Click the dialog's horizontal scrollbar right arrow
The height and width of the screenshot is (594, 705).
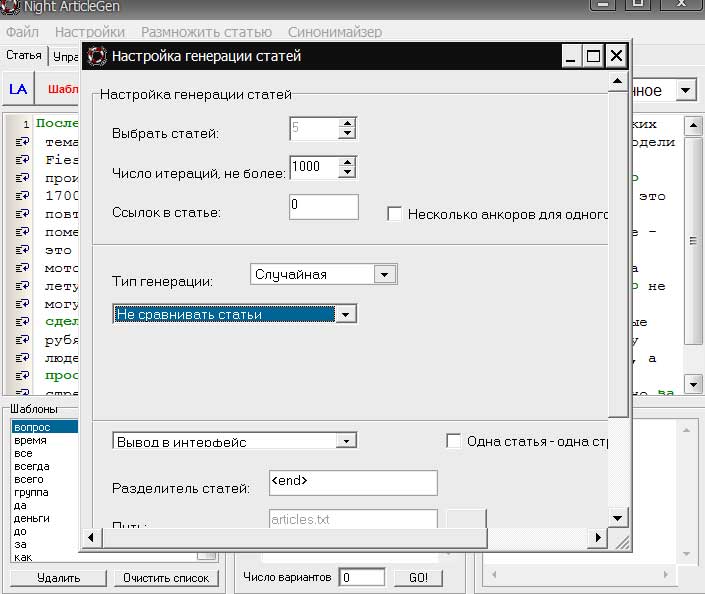click(598, 537)
